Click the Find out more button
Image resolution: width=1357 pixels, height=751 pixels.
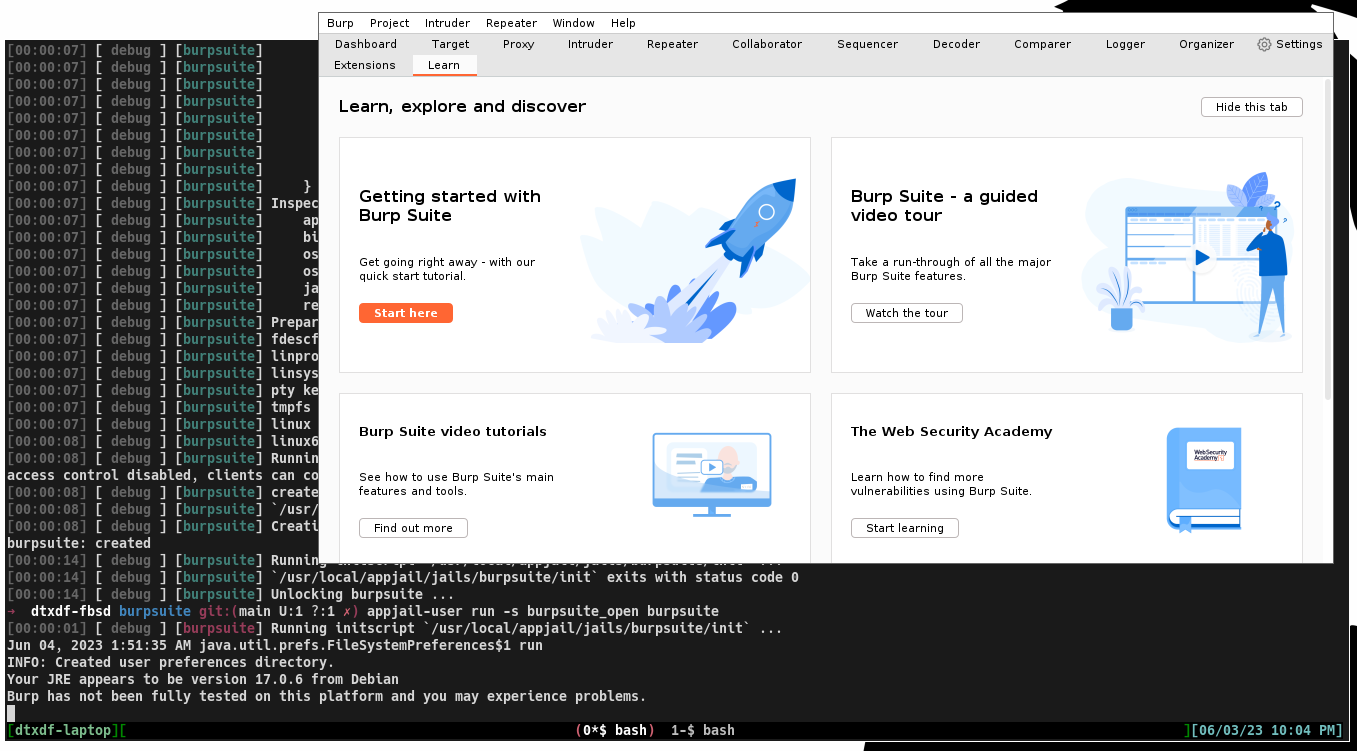413,528
